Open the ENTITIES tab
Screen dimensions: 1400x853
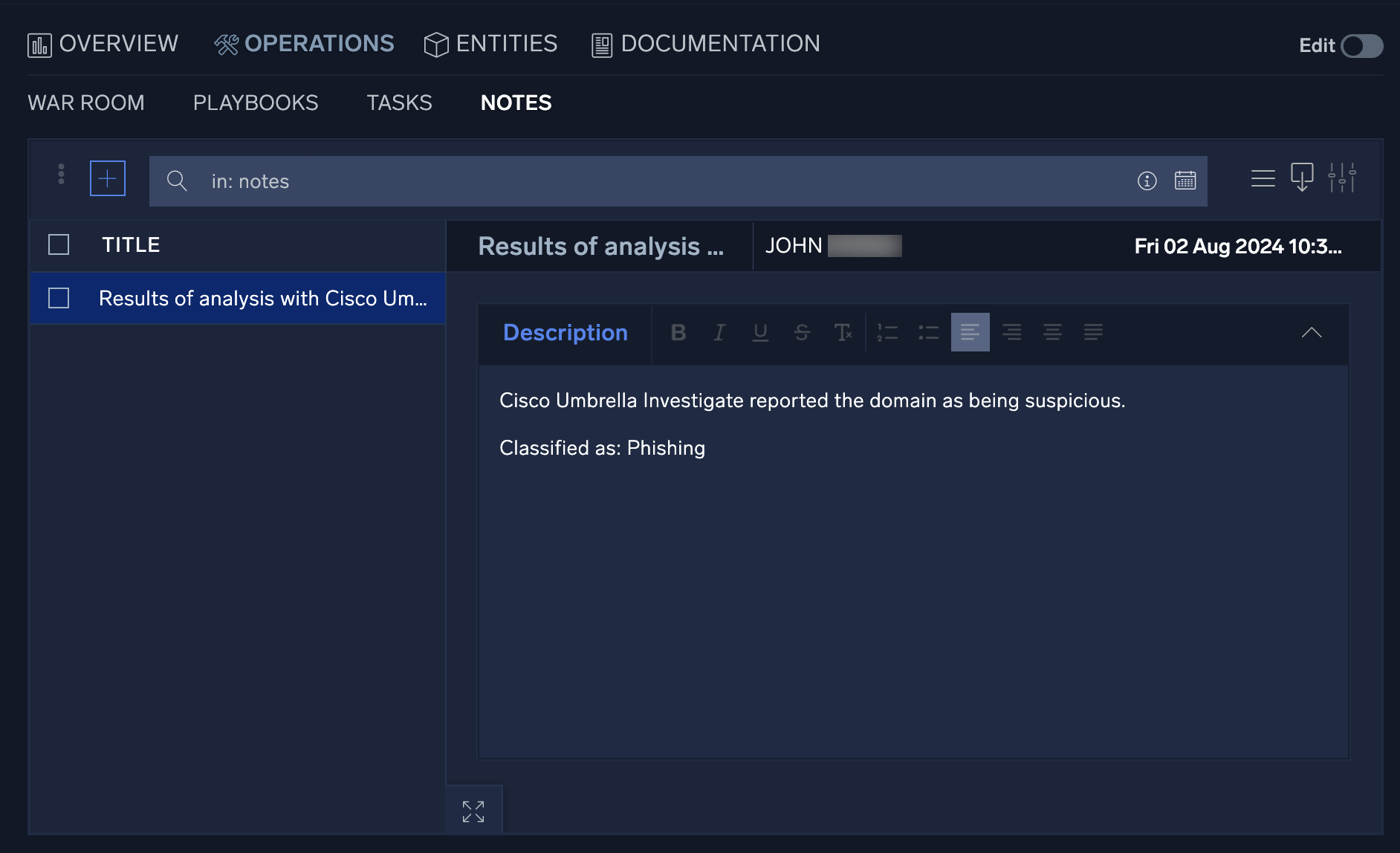coord(491,45)
